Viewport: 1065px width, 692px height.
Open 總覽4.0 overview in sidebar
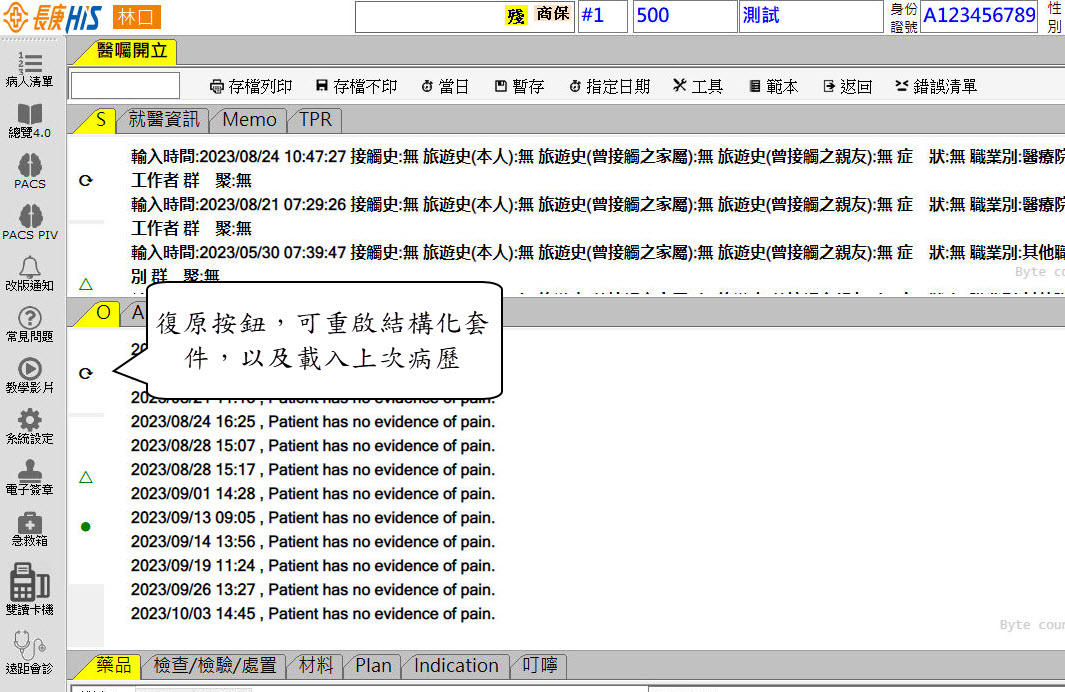[x=30, y=116]
